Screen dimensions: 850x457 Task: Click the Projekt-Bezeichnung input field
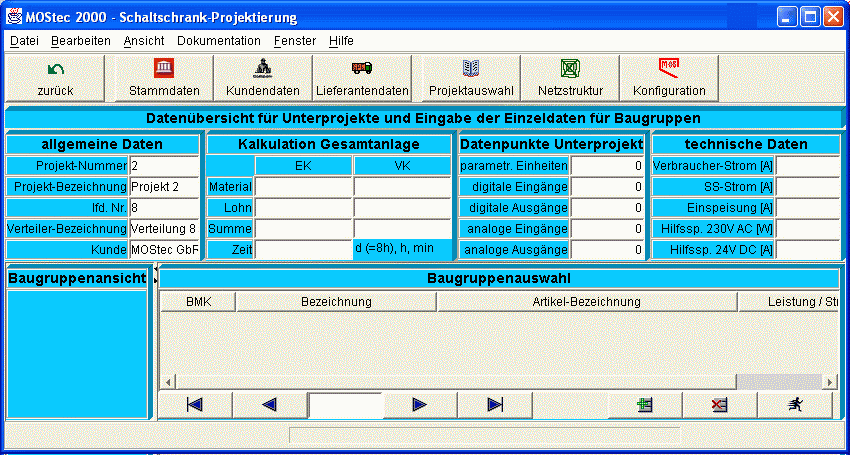[x=164, y=187]
